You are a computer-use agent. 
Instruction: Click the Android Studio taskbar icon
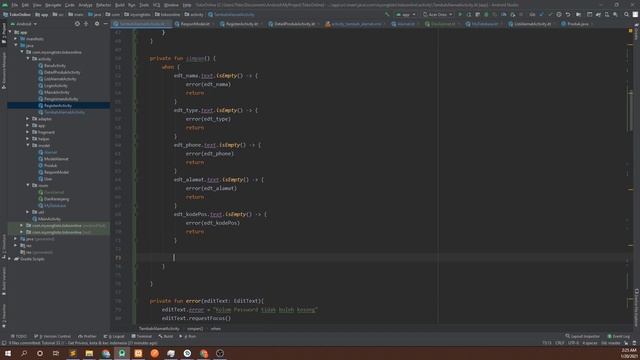pyautogui.click(x=122, y=353)
